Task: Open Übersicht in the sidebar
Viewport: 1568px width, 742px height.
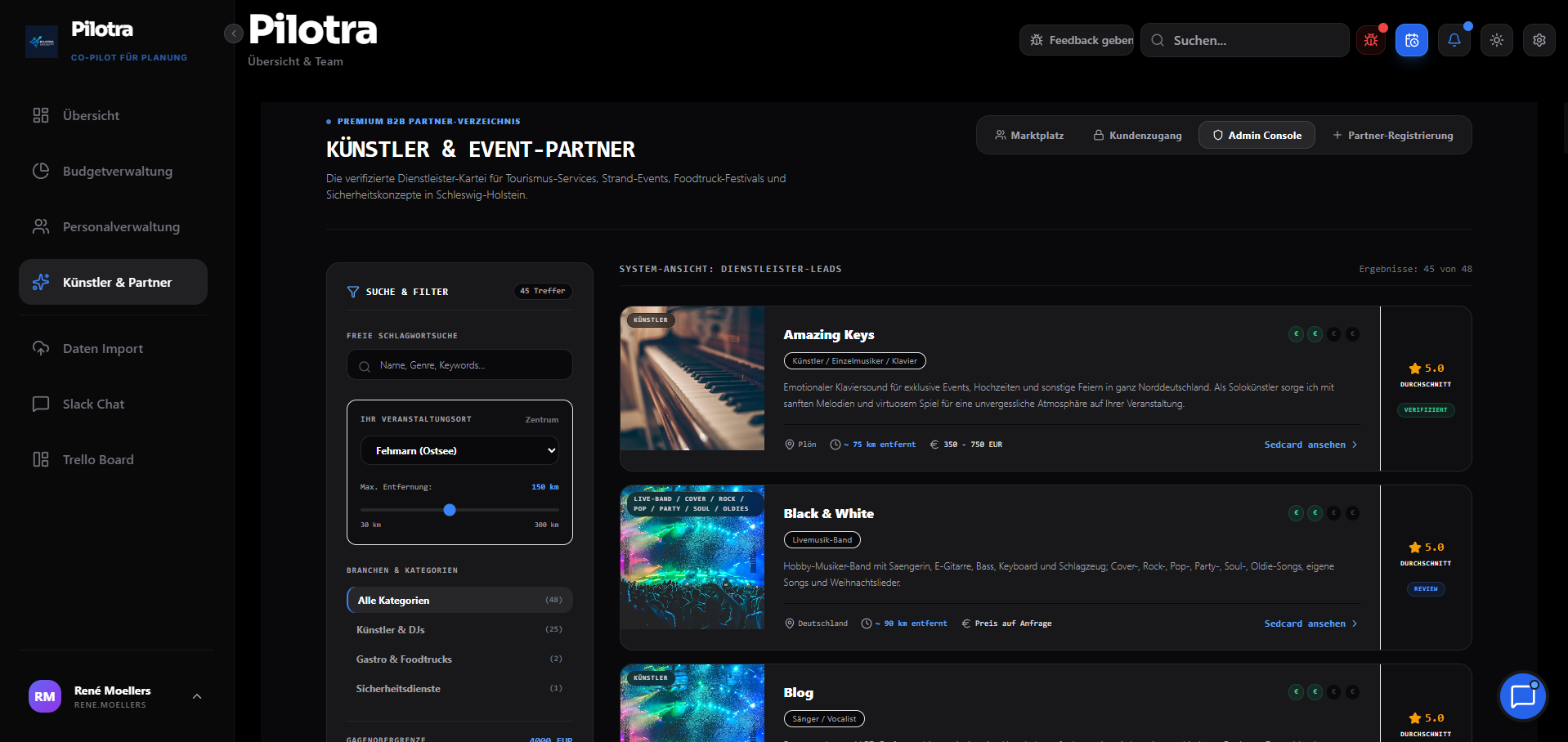Action: [x=113, y=115]
